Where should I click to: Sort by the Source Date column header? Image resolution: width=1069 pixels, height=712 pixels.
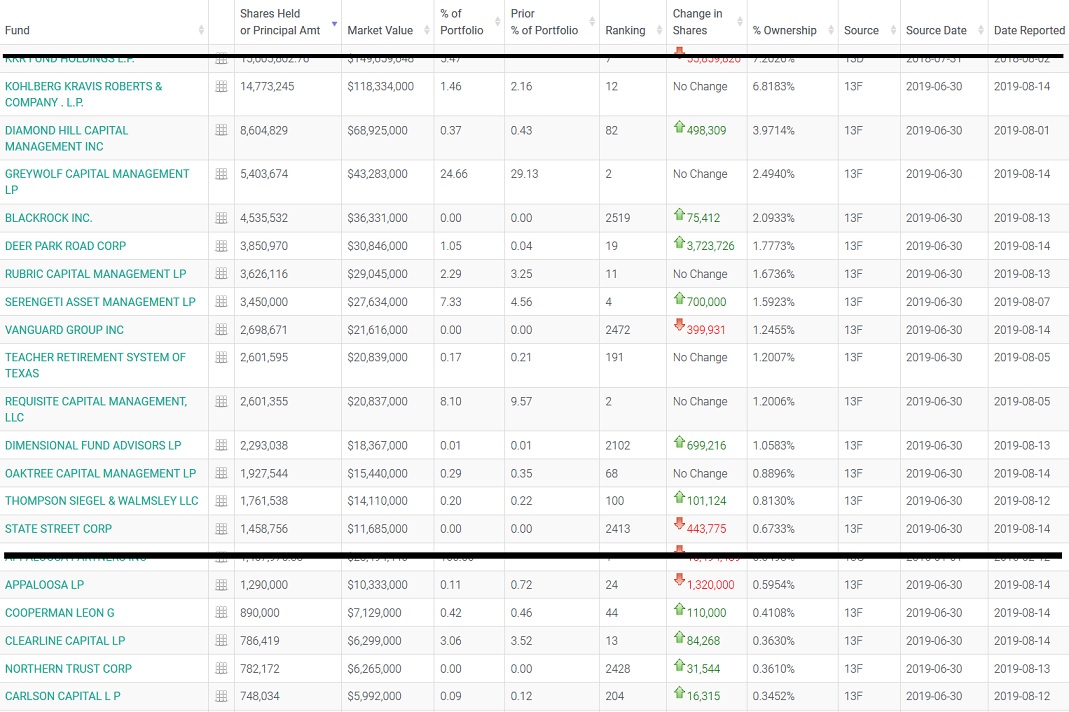tap(936, 30)
